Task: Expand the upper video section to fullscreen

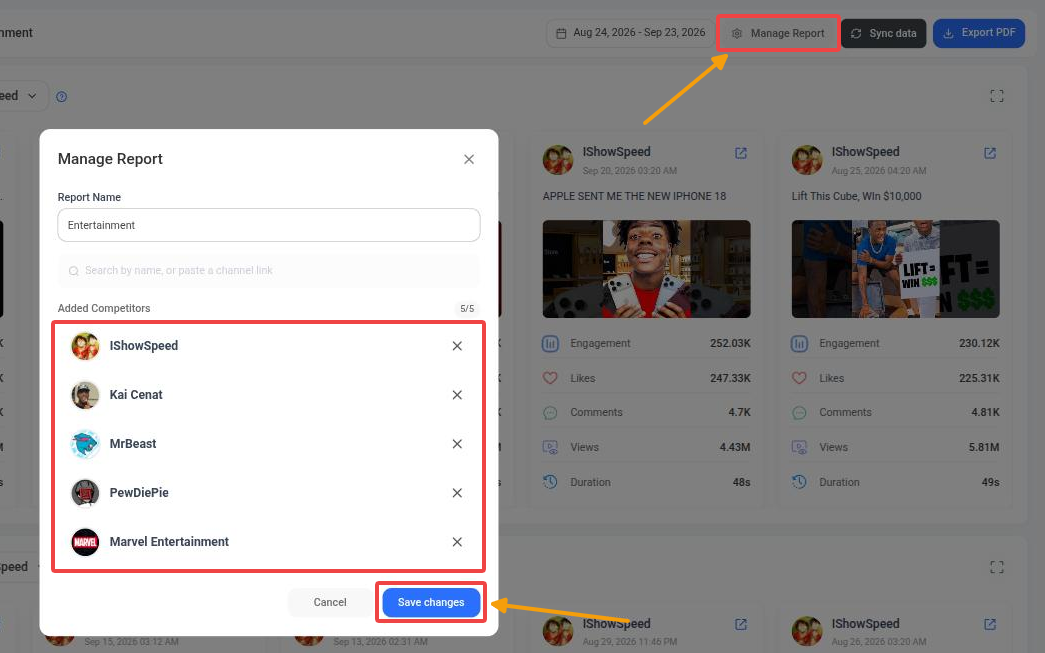Action: pos(996,96)
